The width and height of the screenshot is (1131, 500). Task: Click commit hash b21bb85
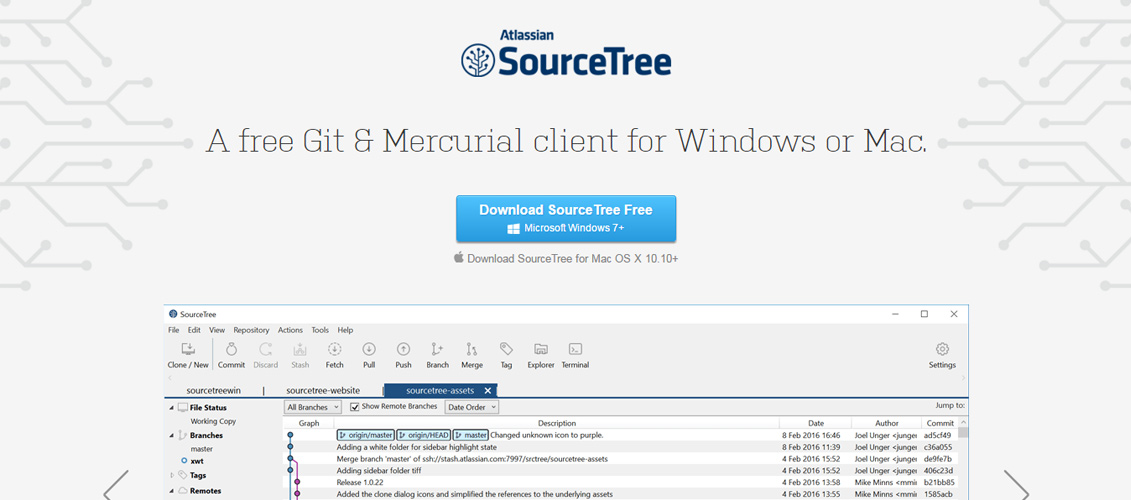point(939,482)
